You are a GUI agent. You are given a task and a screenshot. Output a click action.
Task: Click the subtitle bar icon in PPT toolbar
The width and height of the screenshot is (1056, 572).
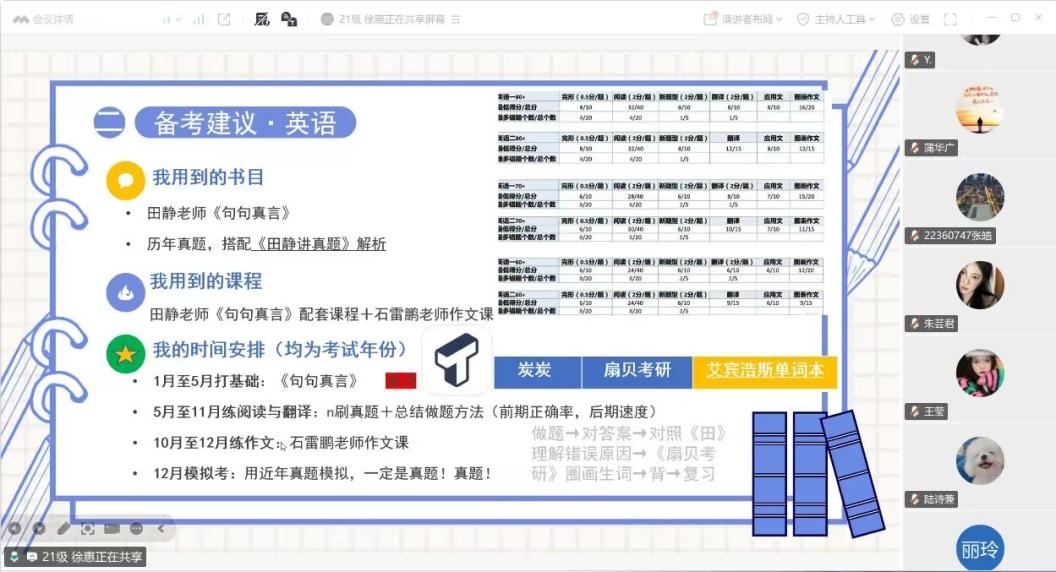tap(112, 528)
